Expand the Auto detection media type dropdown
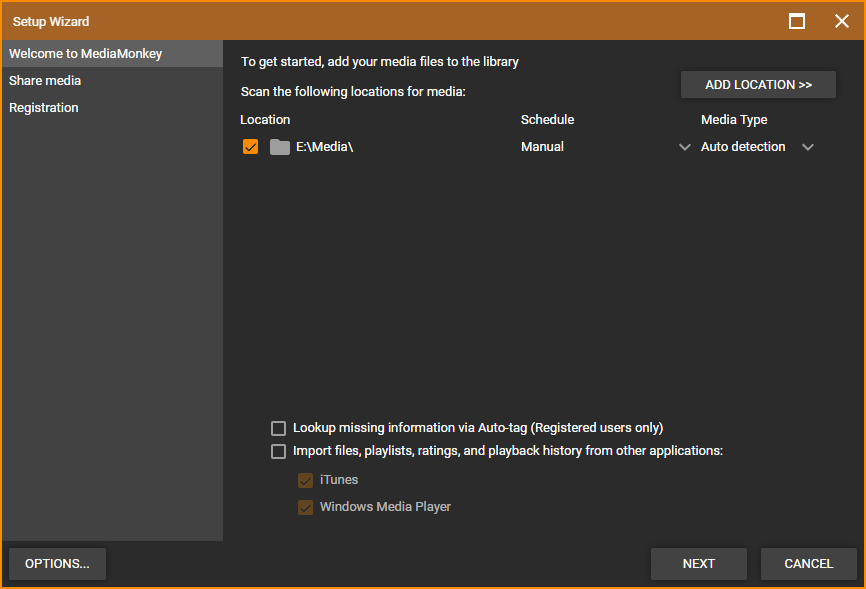This screenshot has height=589, width=866. (807, 147)
